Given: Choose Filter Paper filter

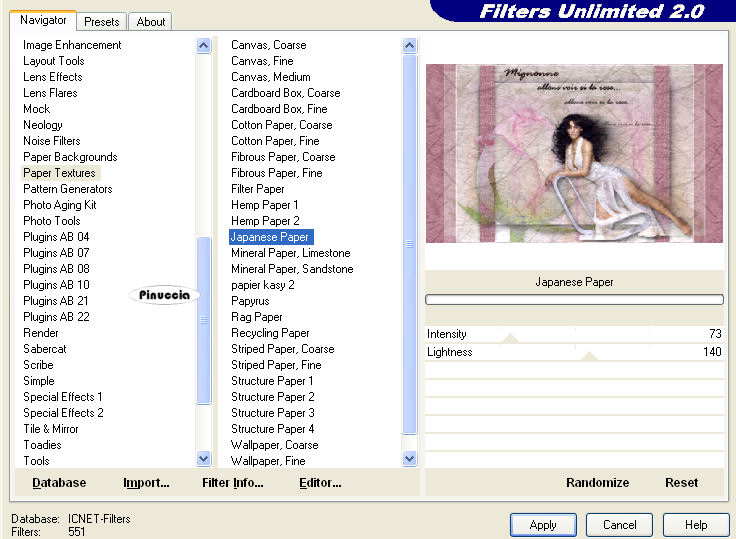Looking at the screenshot, I should (258, 189).
